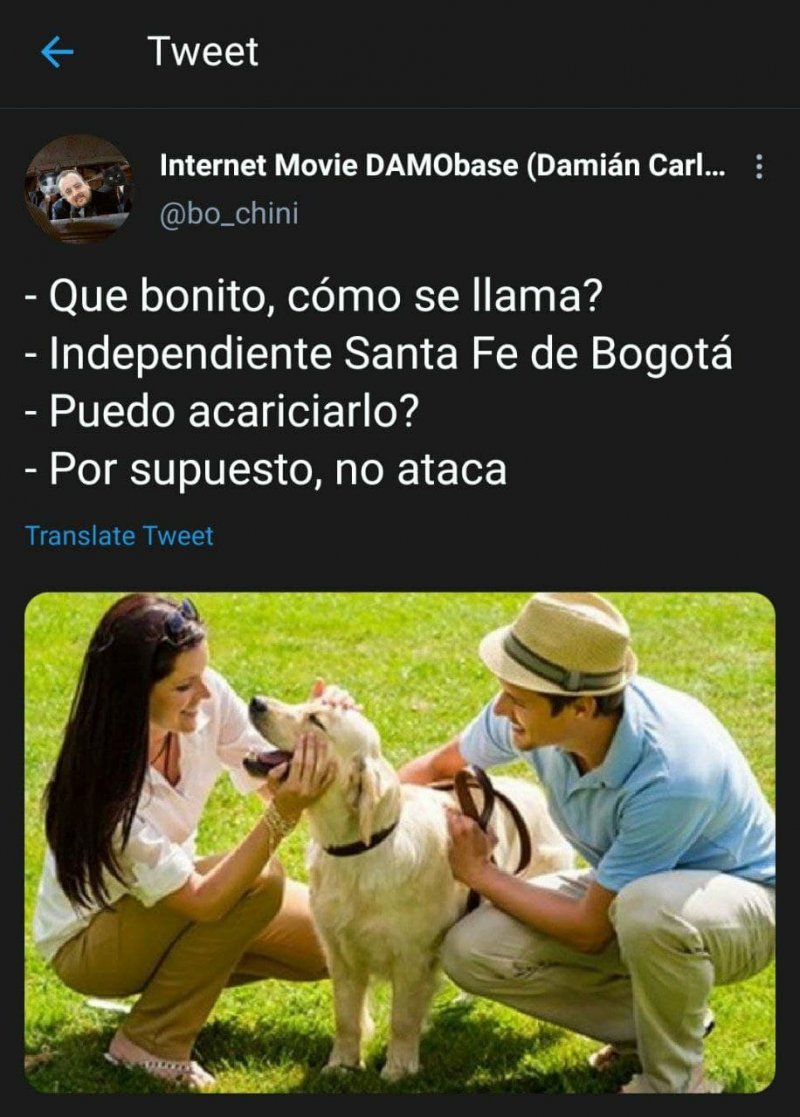Select the 'Independiente Santa Fe de Bogotá' line
This screenshot has height=1117, width=800.
pyautogui.click(x=378, y=353)
